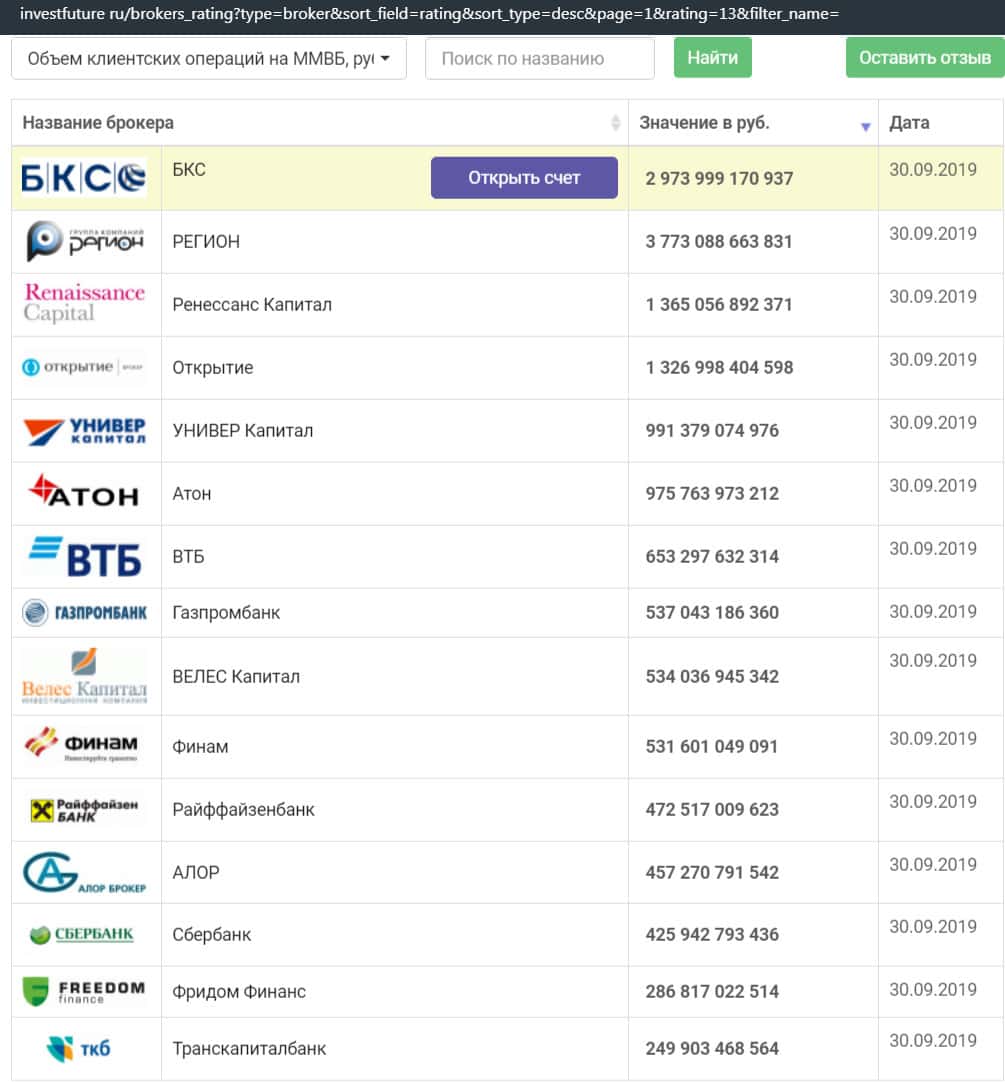Click the browser address bar URL
Viewport: 1005px width, 1082px height.
click(429, 14)
